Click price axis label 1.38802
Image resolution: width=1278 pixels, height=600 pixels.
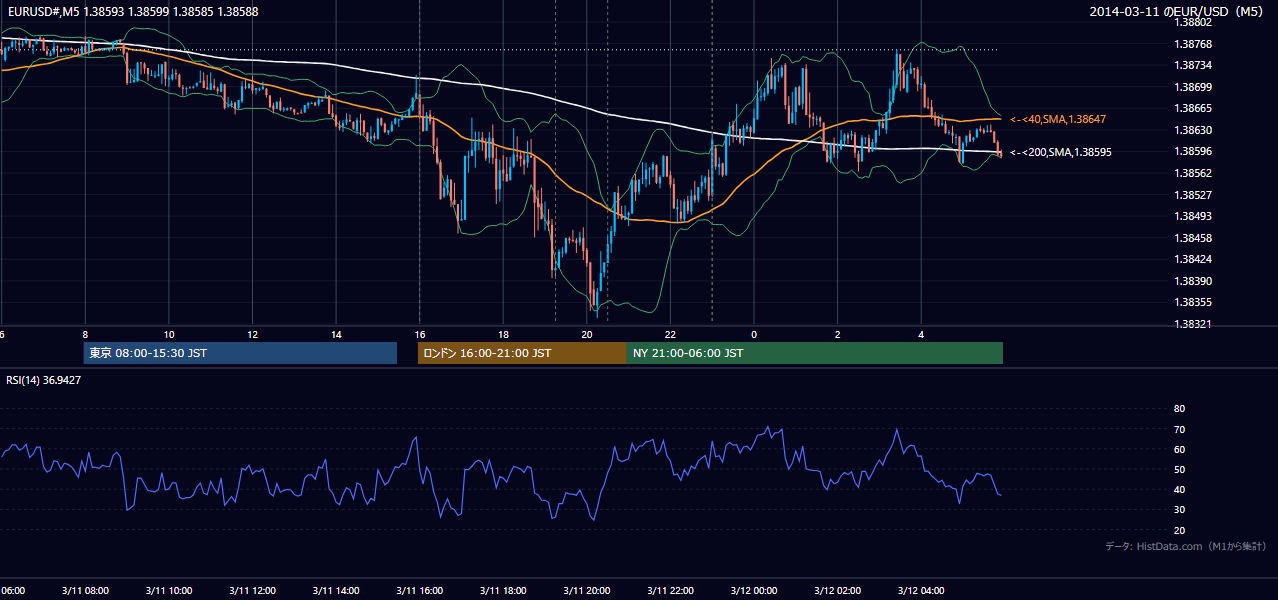(x=1193, y=22)
